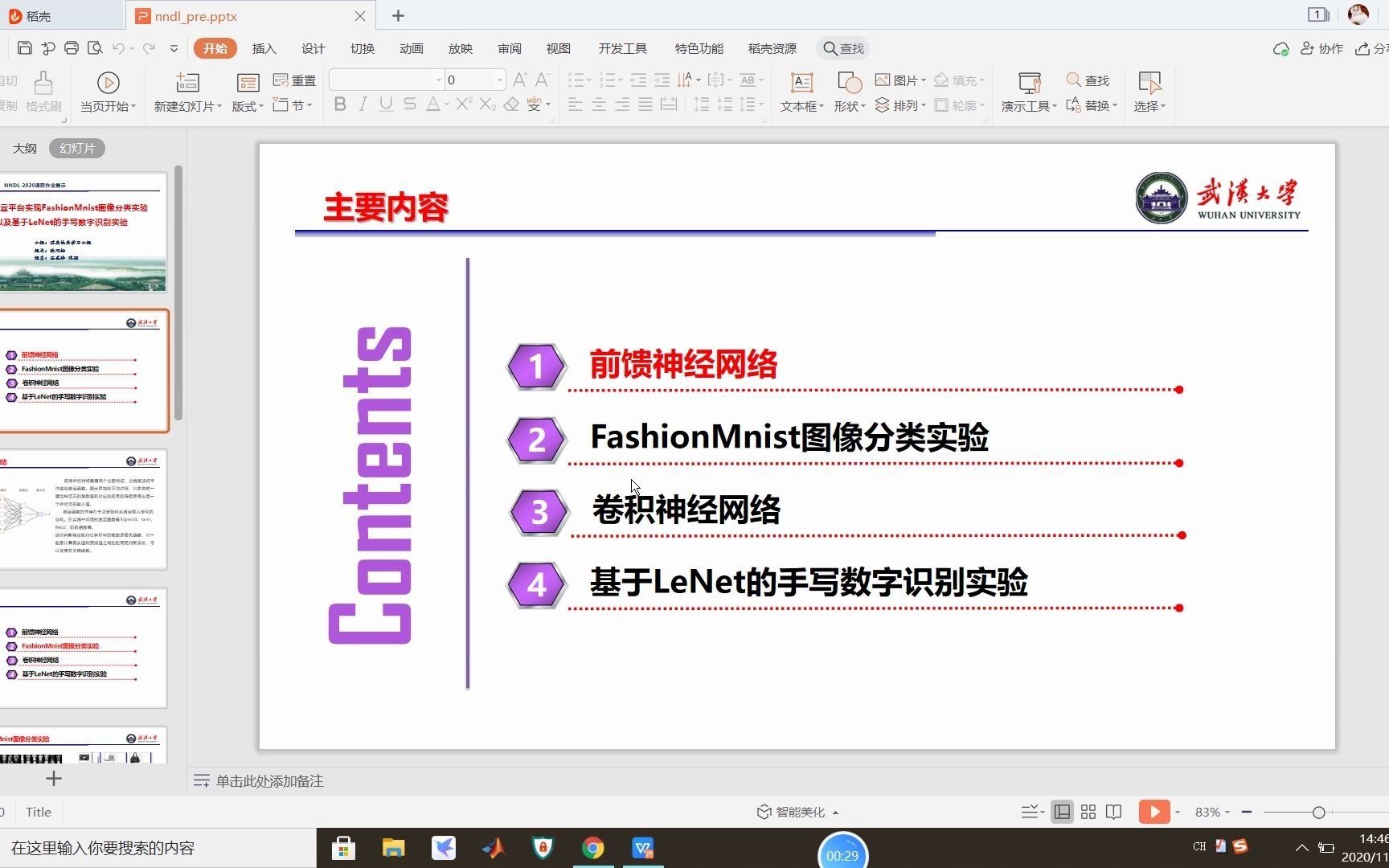Viewport: 1389px width, 868px height.
Task: Open the Layout (版式) dropdown
Action: [247, 92]
